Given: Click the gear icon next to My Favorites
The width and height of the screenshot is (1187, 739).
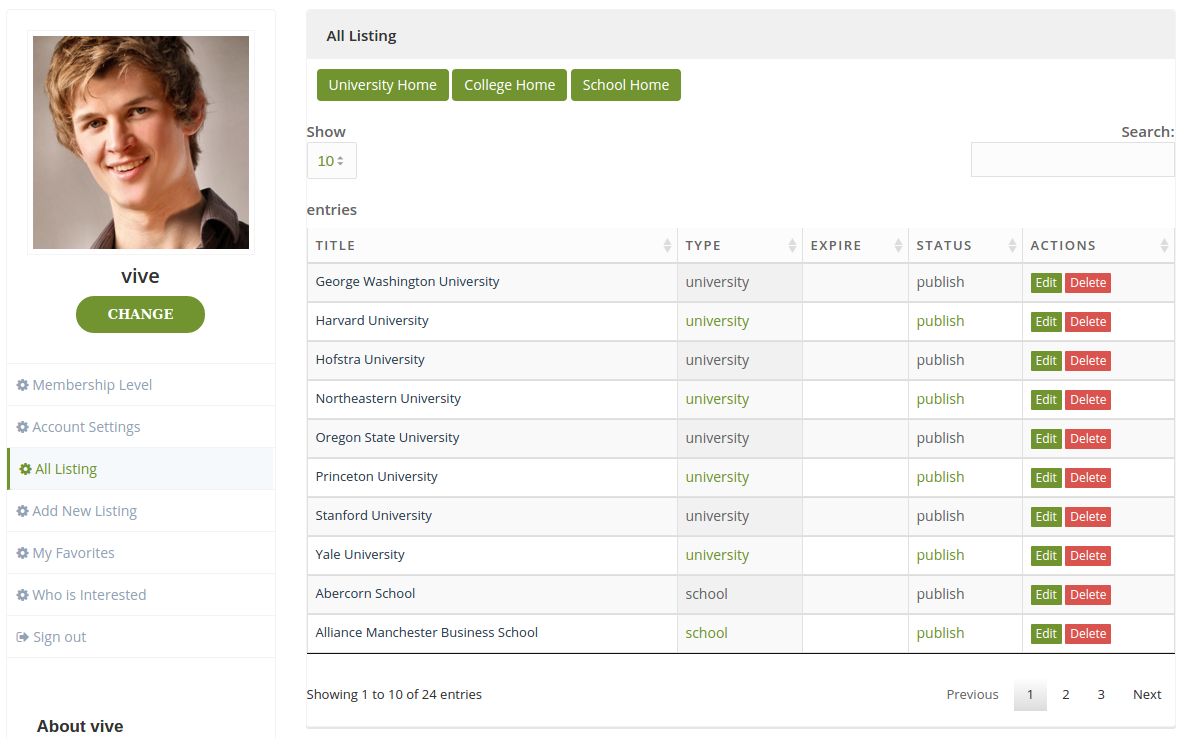Looking at the screenshot, I should pyautogui.click(x=23, y=552).
